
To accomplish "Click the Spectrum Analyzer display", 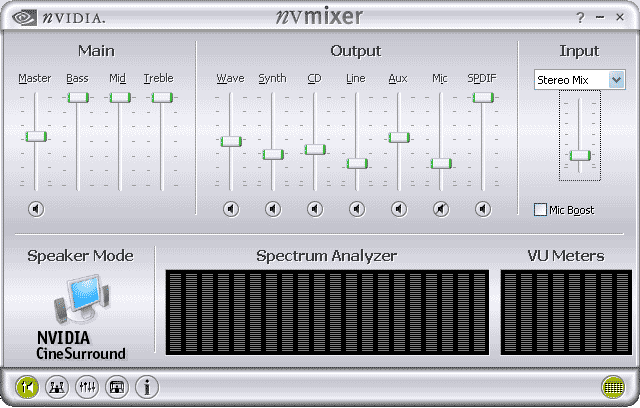I will pyautogui.click(x=326, y=310).
